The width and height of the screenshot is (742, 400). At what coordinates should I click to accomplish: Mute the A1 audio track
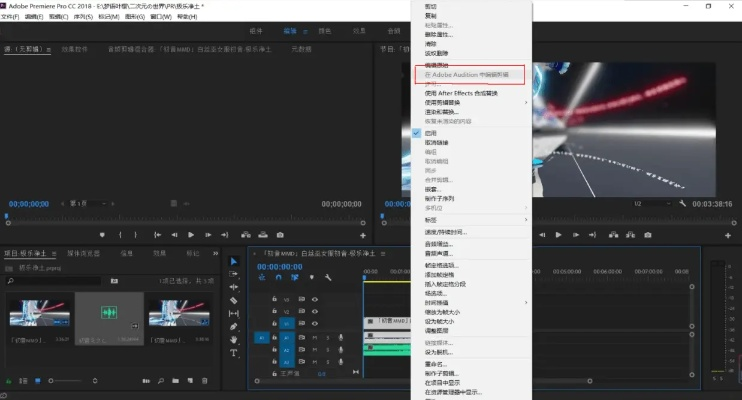click(315, 338)
